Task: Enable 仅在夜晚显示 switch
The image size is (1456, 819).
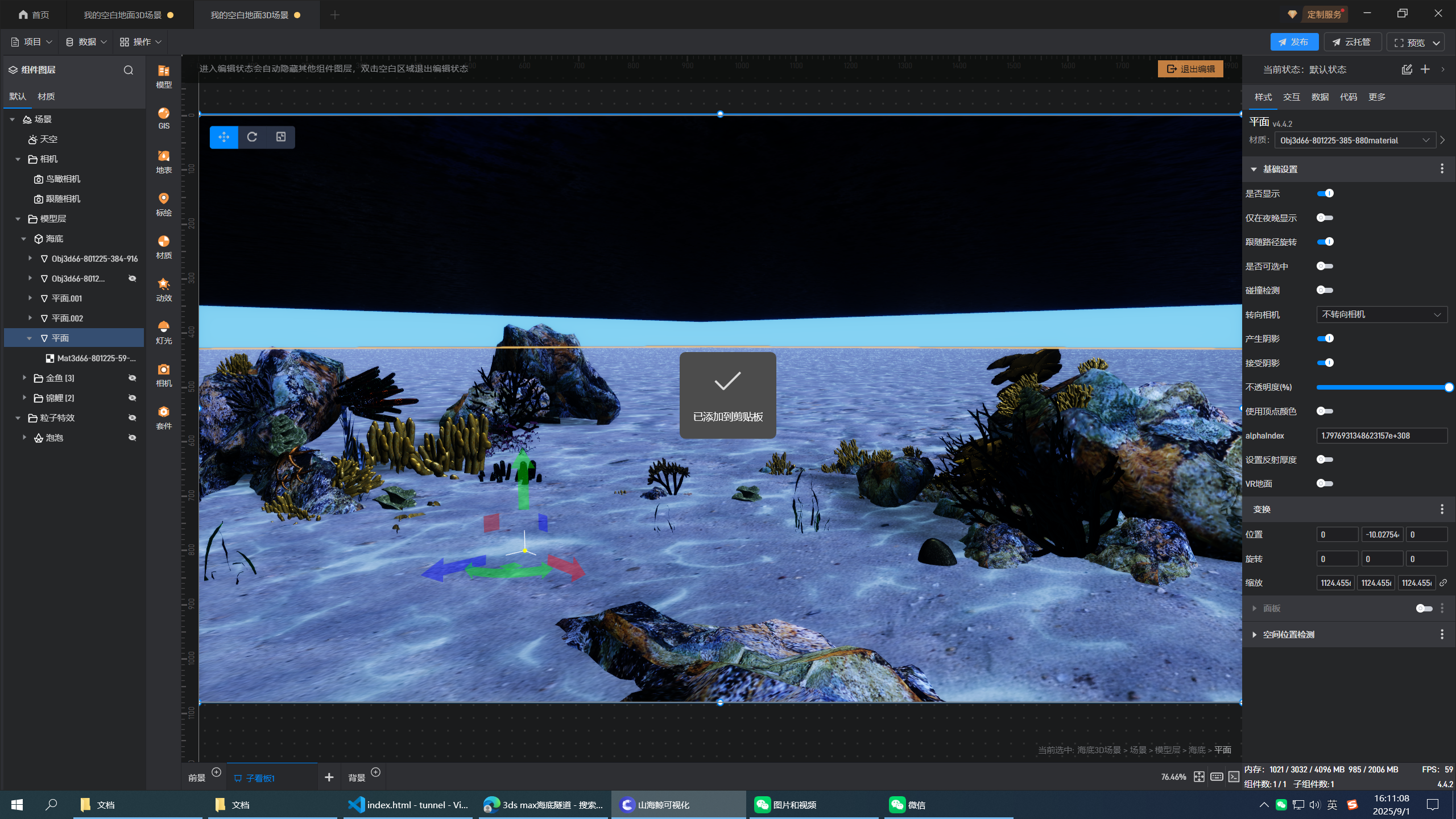Action: coord(1325,218)
